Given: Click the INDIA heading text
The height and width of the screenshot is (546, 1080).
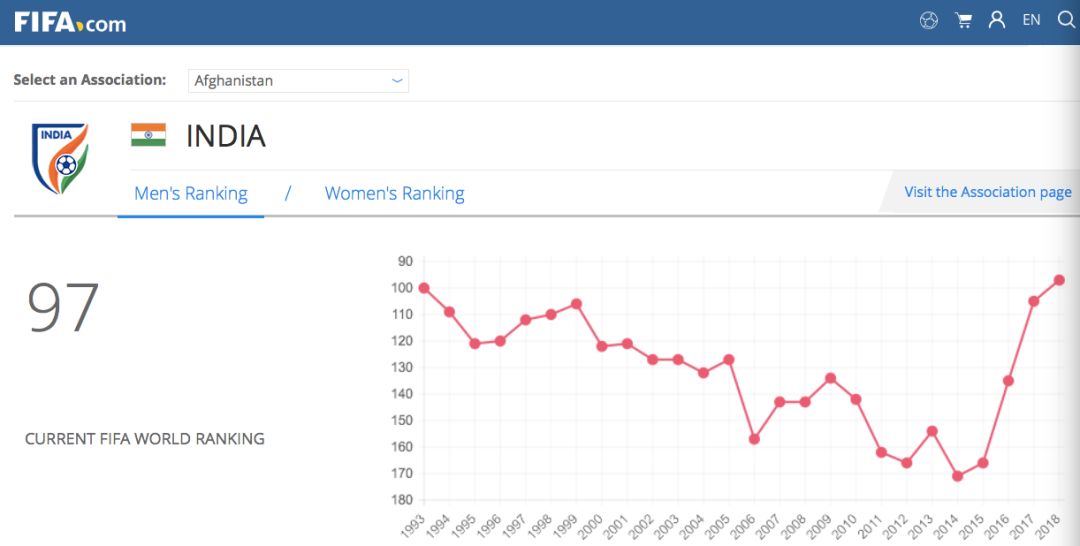Looking at the screenshot, I should click(226, 136).
